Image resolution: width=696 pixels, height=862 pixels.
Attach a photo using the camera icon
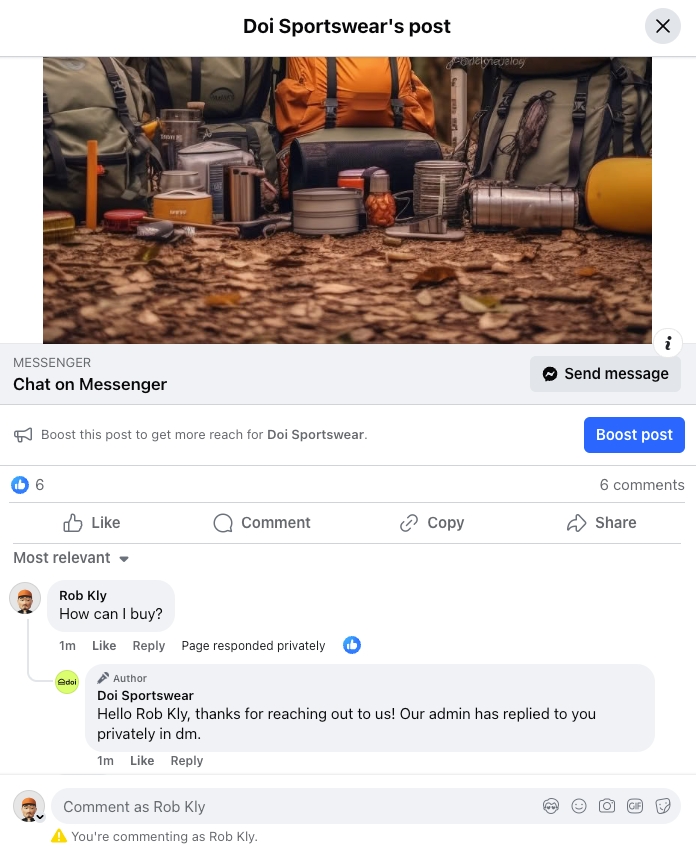pos(607,806)
